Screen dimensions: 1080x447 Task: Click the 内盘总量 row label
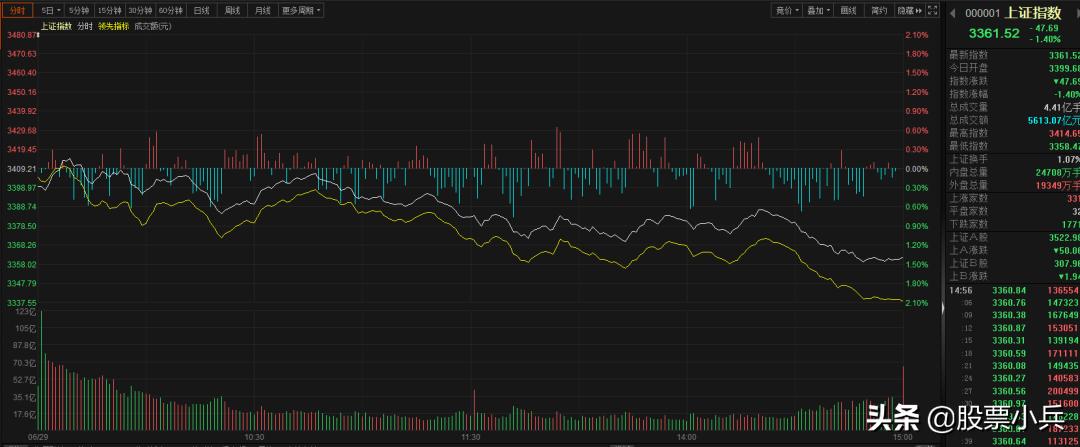pos(968,172)
